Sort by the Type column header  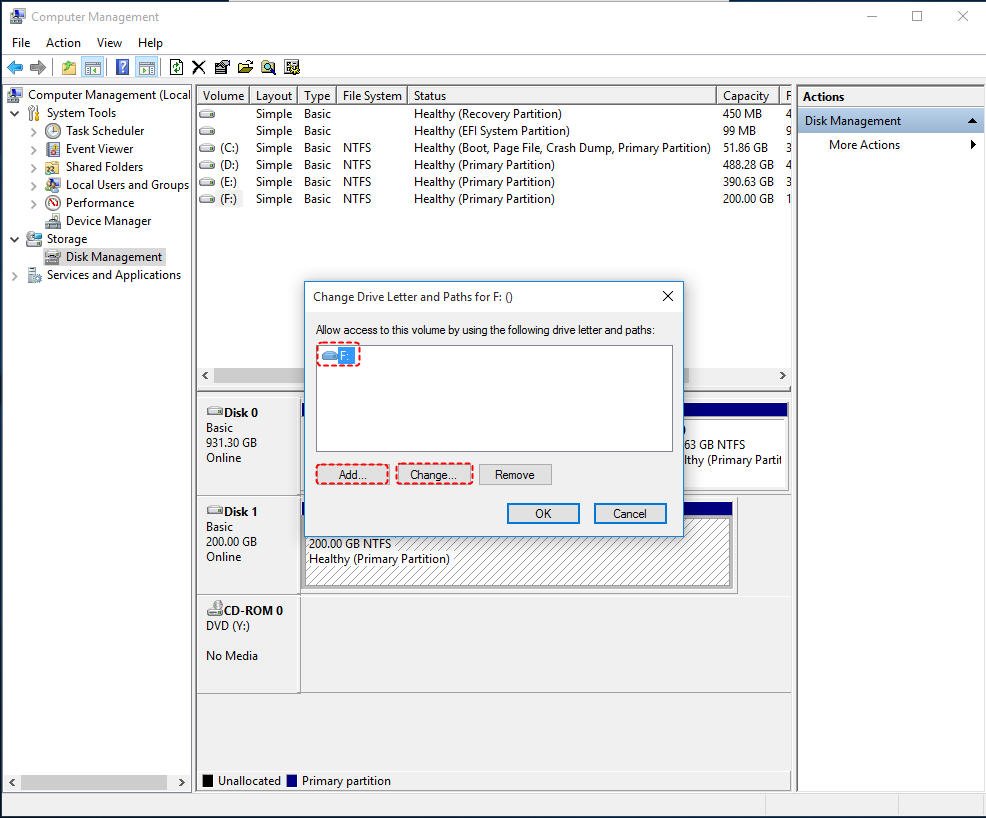pos(317,96)
